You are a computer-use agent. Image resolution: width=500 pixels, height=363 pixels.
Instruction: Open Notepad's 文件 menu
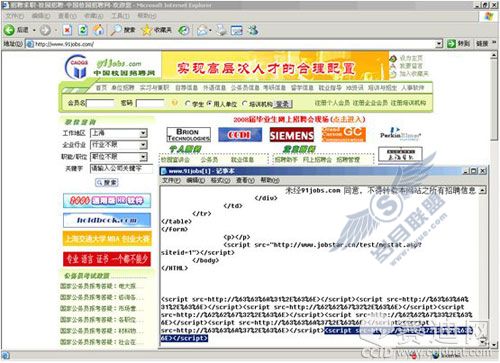pyautogui.click(x=171, y=180)
